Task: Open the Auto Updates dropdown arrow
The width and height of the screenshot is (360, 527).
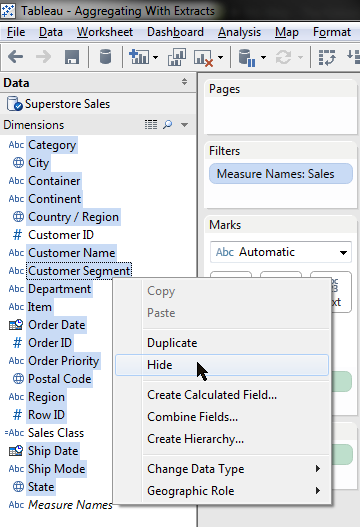Action: click(264, 57)
